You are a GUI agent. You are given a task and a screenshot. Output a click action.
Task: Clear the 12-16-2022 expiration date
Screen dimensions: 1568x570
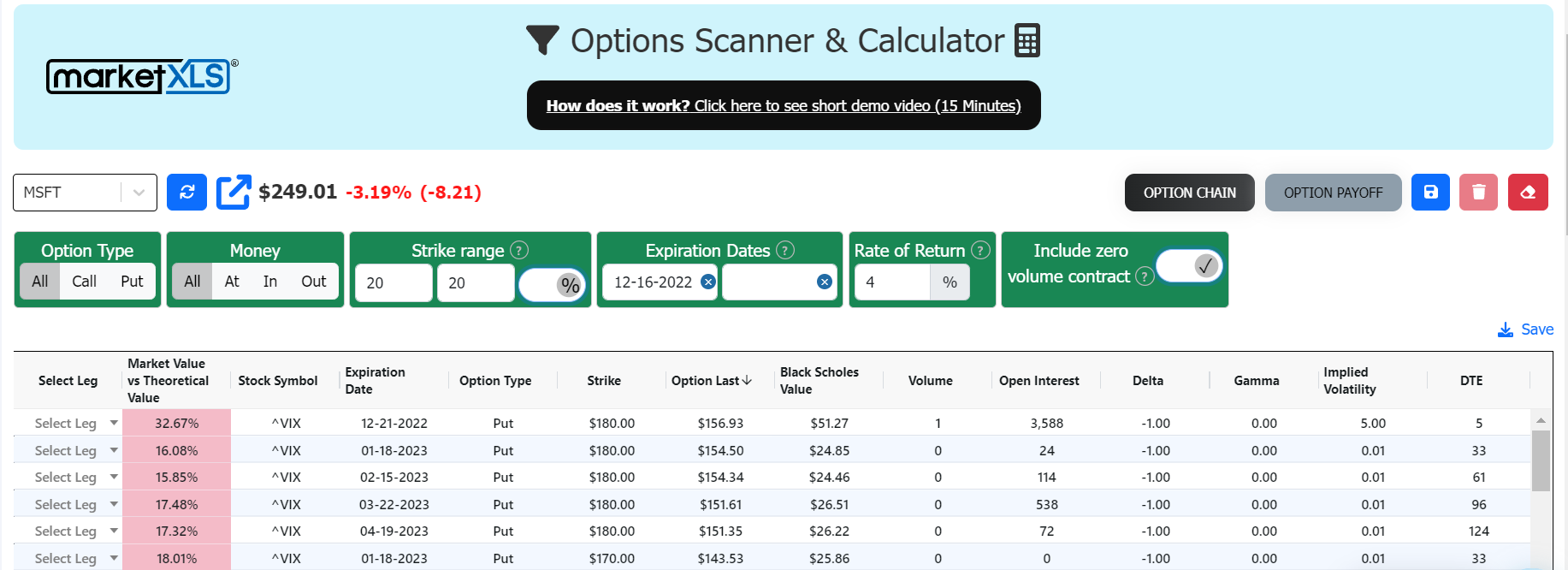click(708, 282)
